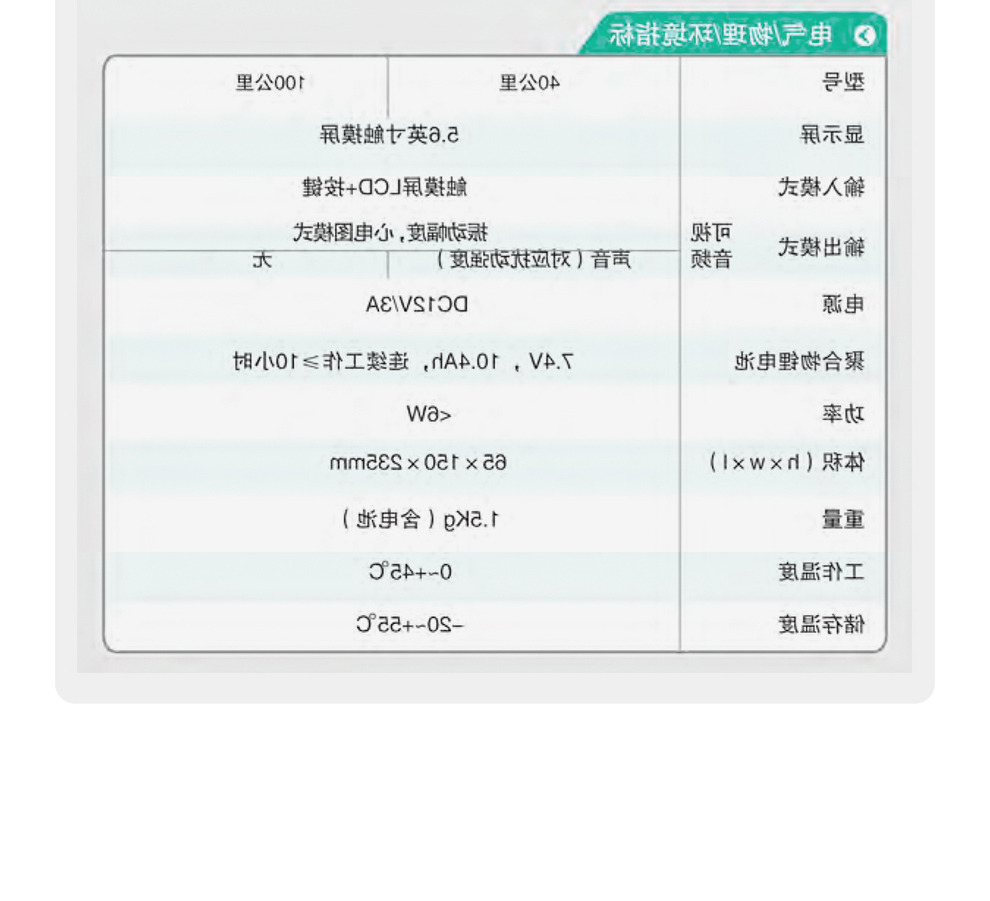Click the DC12V/3A power supply value
Image resolution: width=990 pixels, height=901 pixels.
coord(416,304)
